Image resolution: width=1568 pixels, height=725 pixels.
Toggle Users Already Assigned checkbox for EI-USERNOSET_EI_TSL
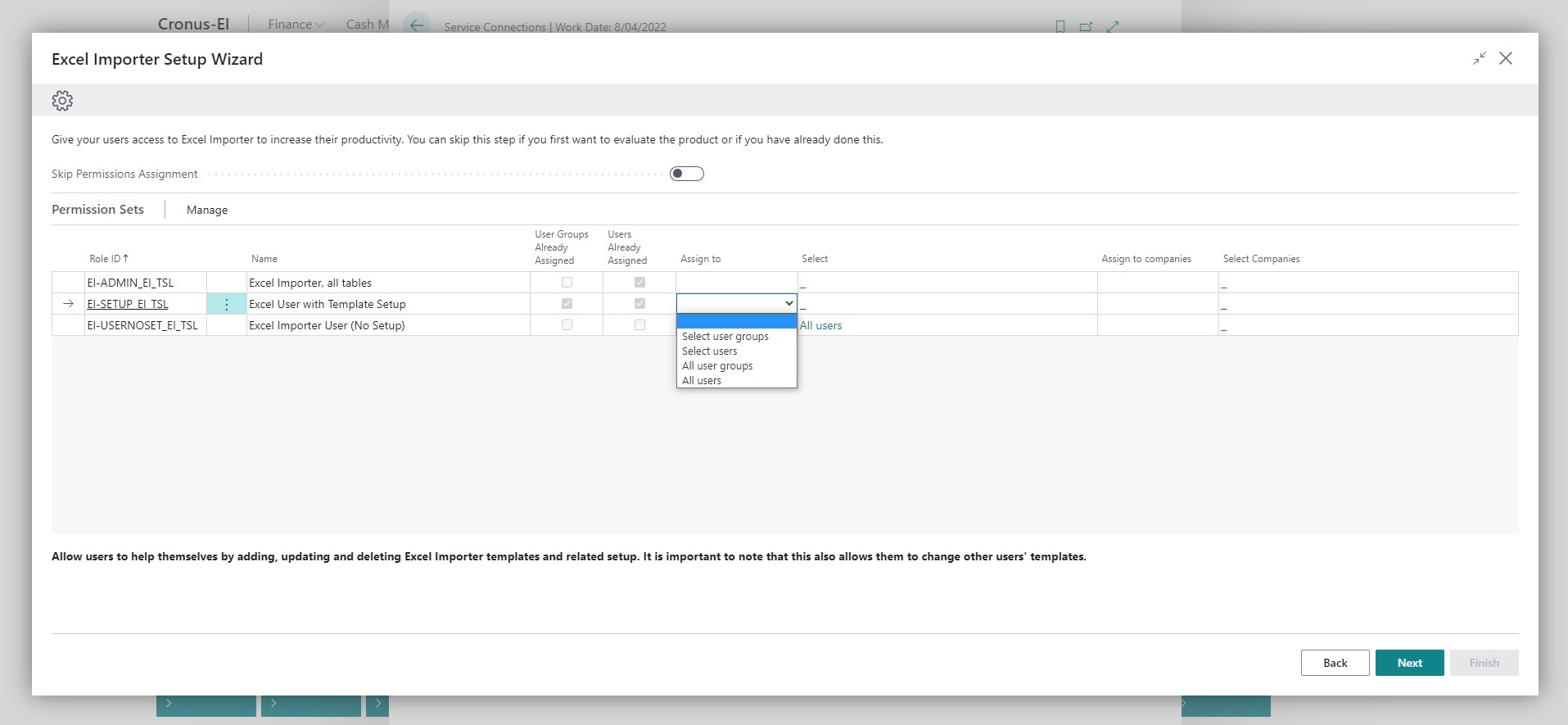tap(639, 325)
